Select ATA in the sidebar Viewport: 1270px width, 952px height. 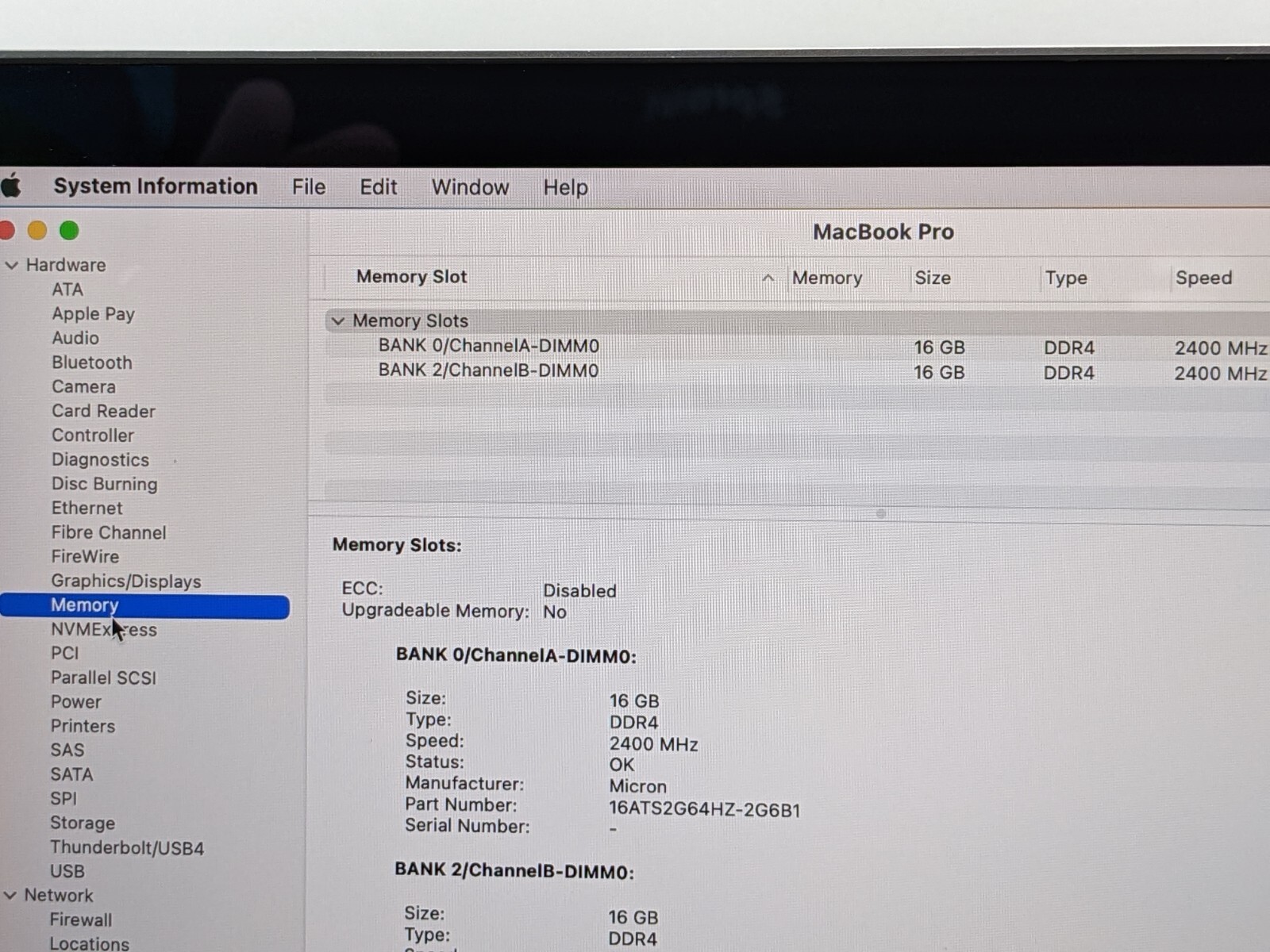67,290
